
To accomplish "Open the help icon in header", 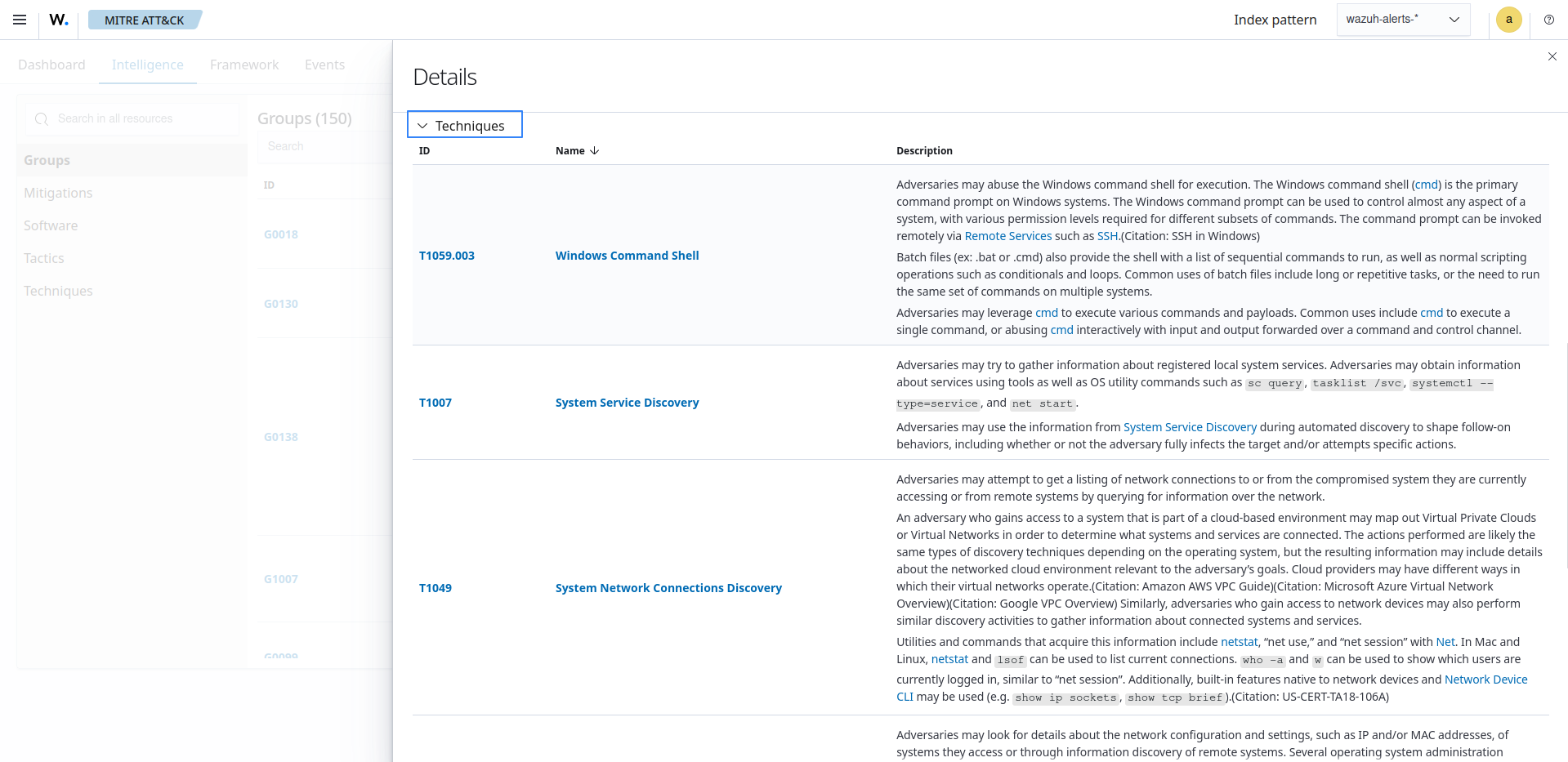I will pos(1548,20).
